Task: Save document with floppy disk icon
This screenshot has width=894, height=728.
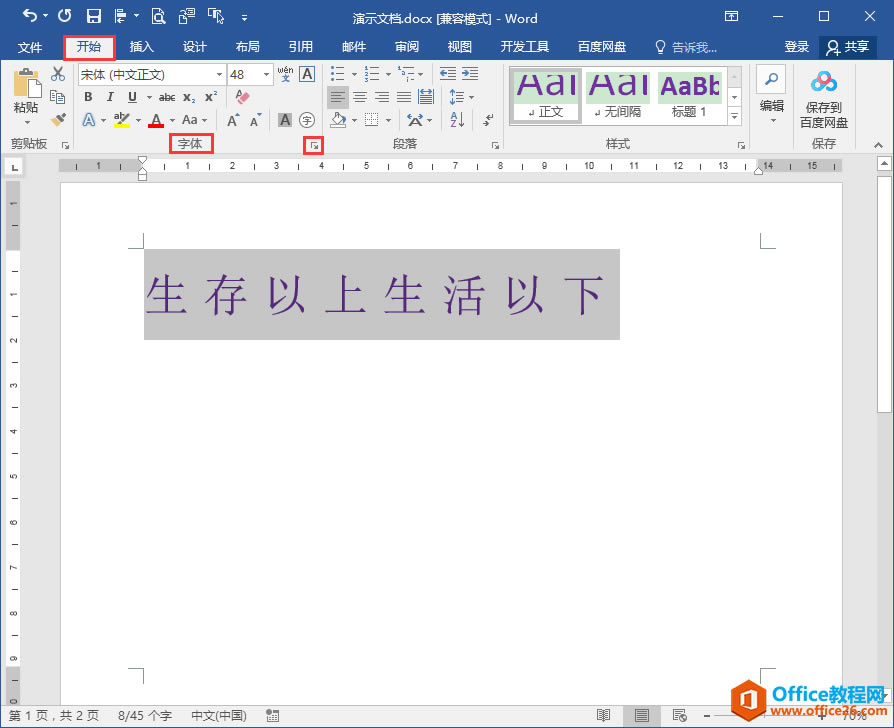Action: coord(94,17)
